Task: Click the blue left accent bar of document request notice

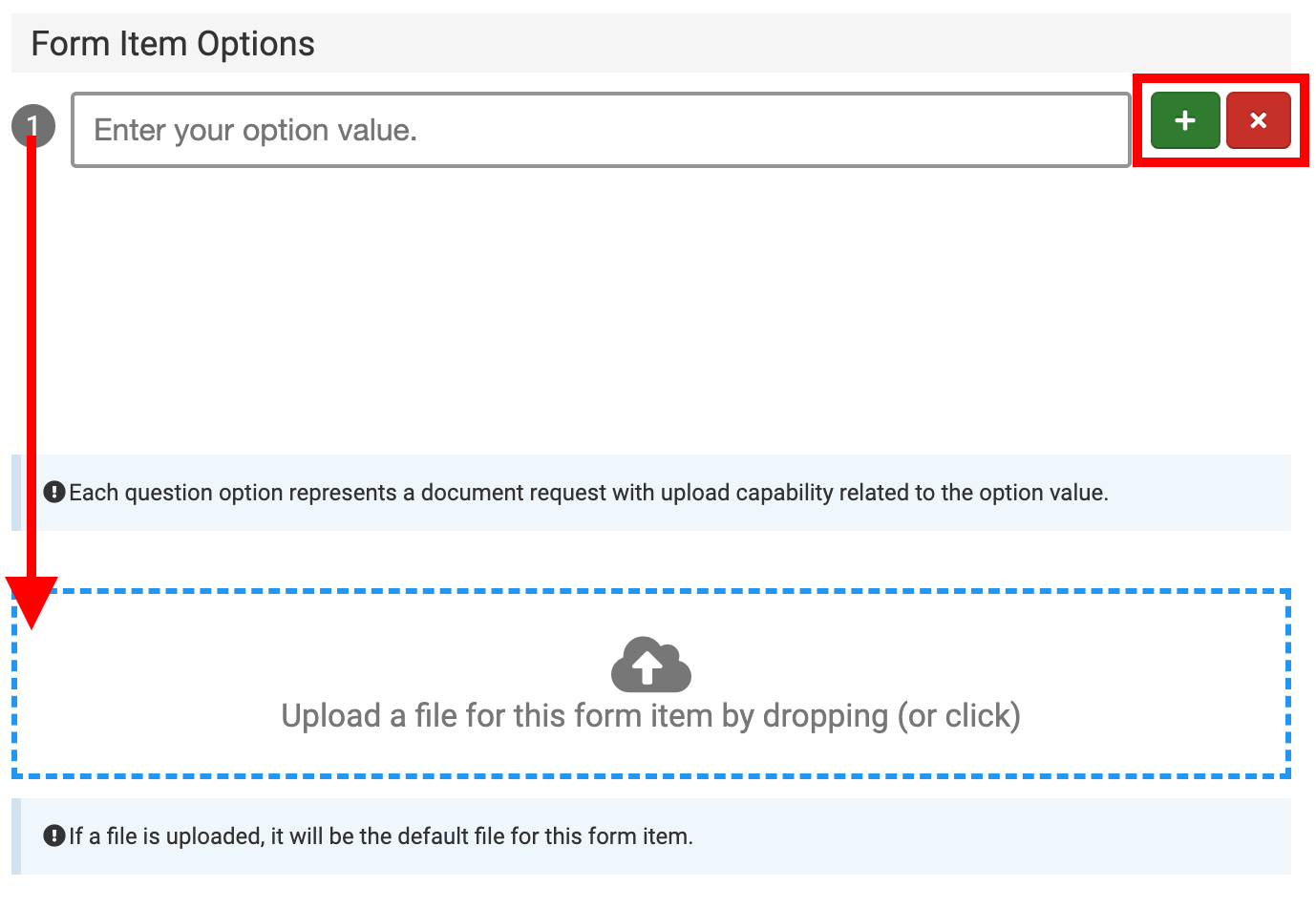Action: click(x=16, y=493)
